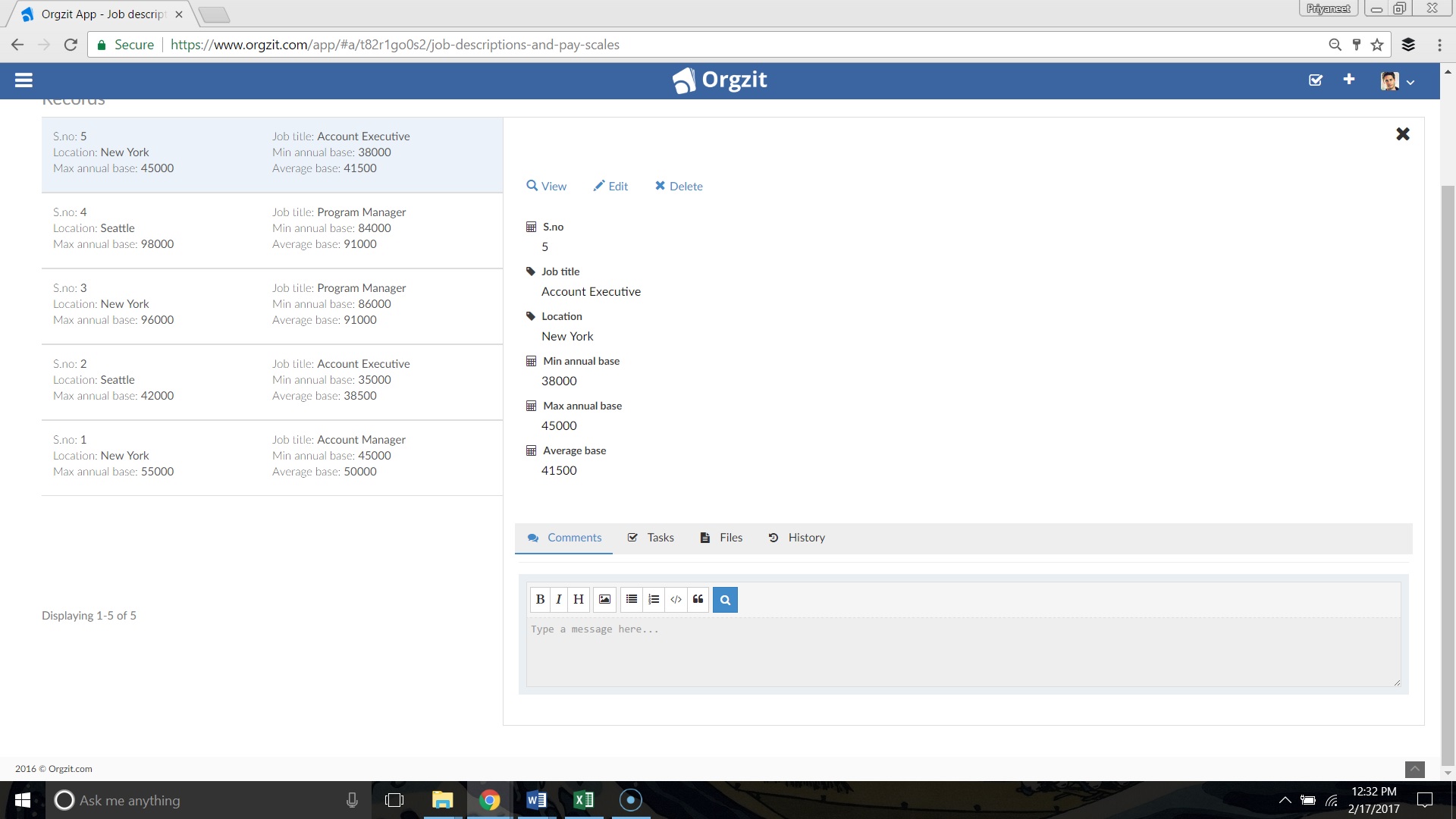Viewport: 1456px width, 819px height.
Task: Show the History tab
Action: click(x=796, y=538)
